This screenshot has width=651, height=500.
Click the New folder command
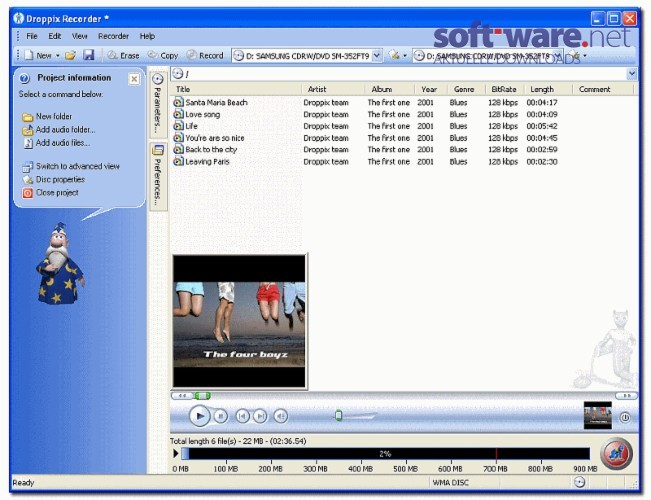pos(47,116)
